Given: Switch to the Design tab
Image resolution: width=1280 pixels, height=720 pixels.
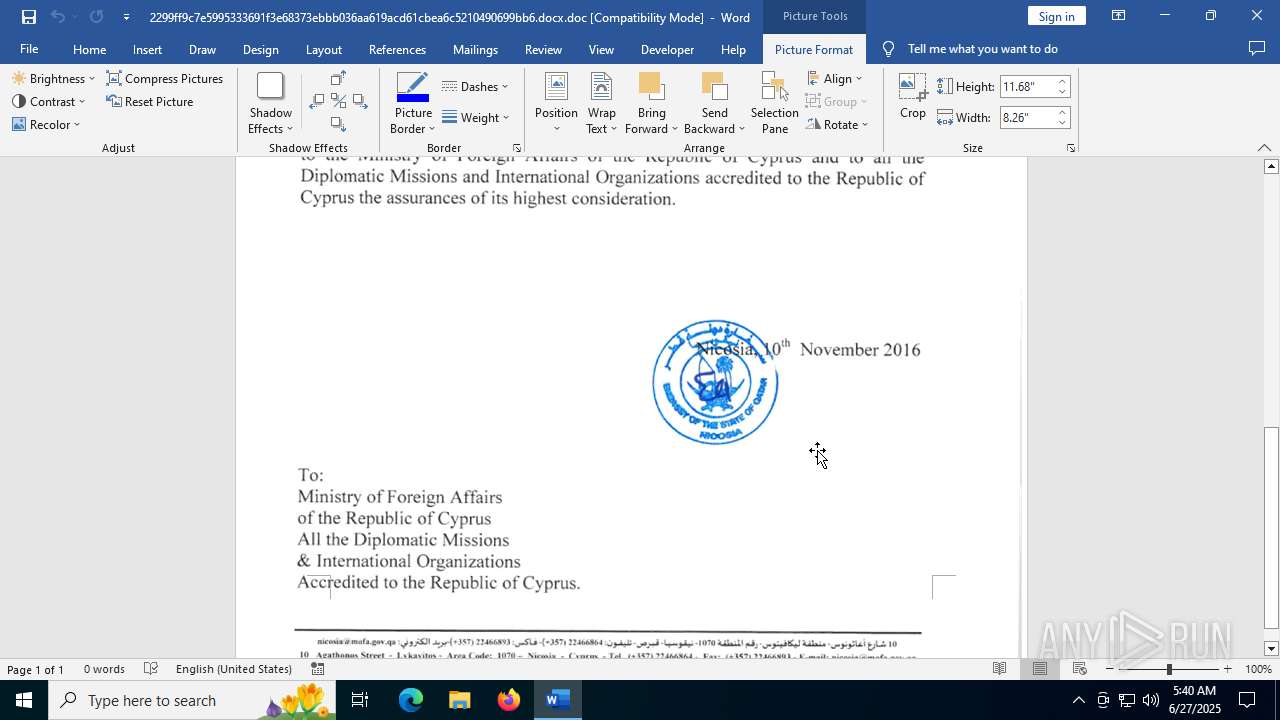Looking at the screenshot, I should tap(260, 49).
